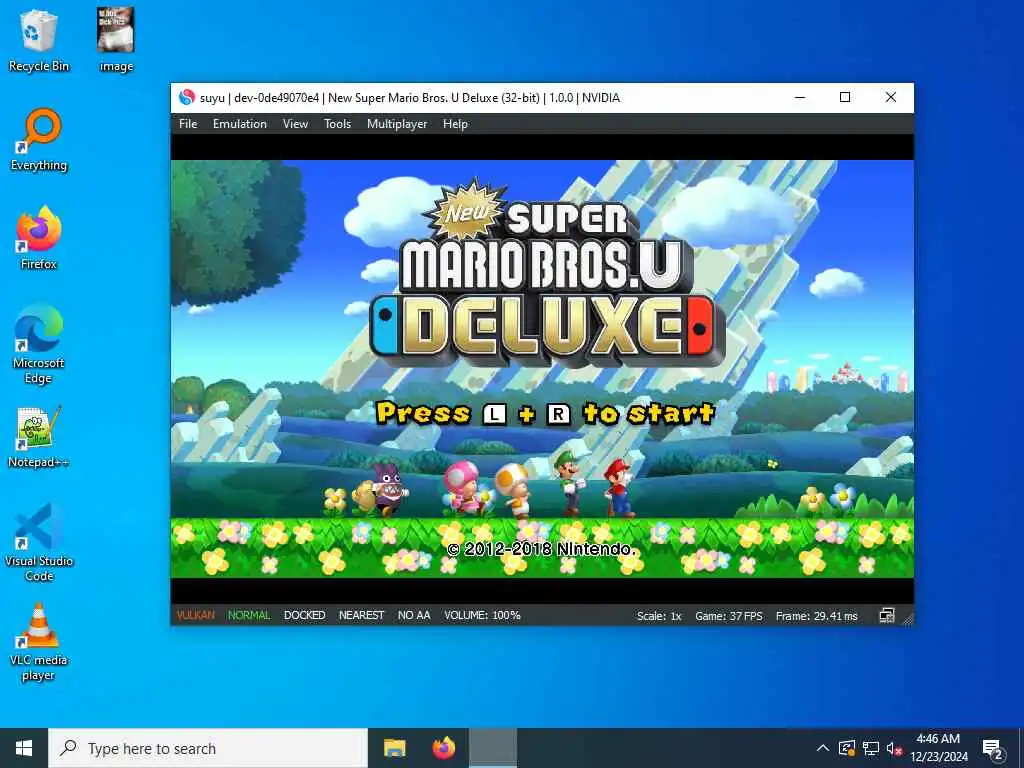Click the game render area title screen
1024x768 pixels.
point(542,369)
